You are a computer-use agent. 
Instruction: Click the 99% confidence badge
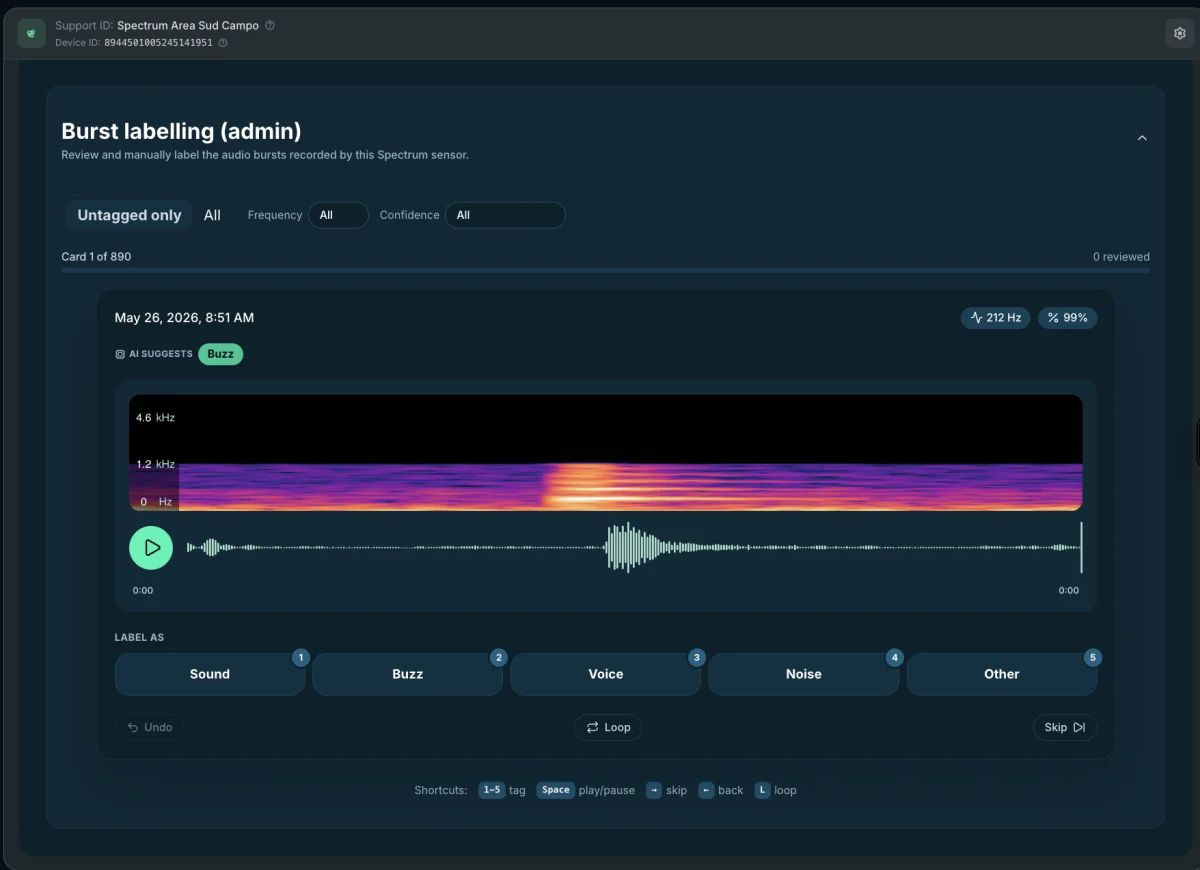pyautogui.click(x=1068, y=318)
